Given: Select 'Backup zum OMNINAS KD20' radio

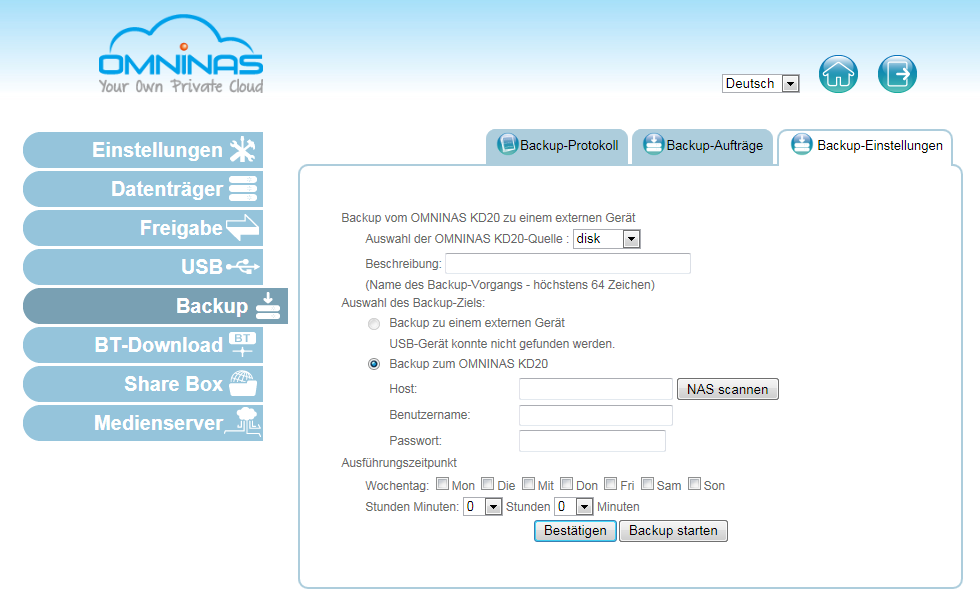Looking at the screenshot, I should click(374, 364).
